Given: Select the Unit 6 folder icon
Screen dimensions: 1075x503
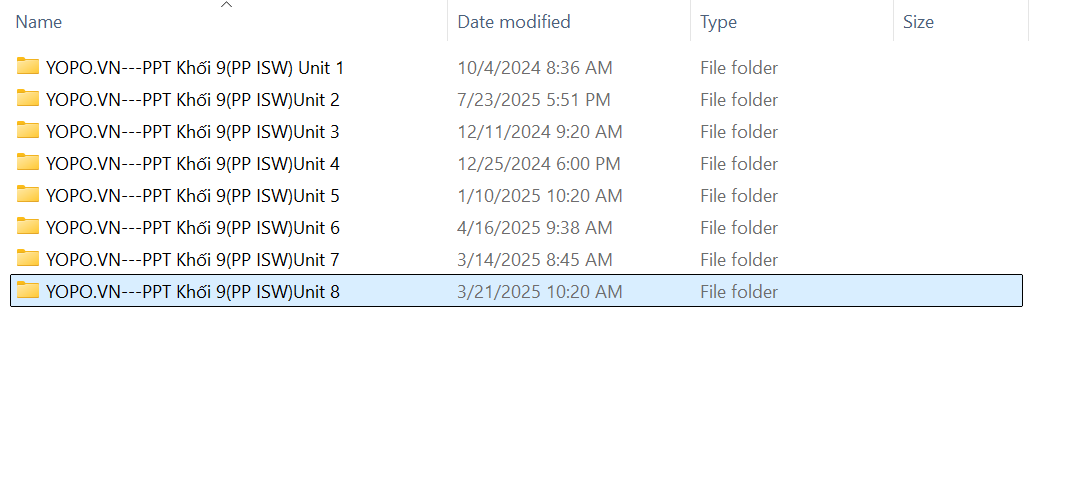Looking at the screenshot, I should tap(28, 227).
